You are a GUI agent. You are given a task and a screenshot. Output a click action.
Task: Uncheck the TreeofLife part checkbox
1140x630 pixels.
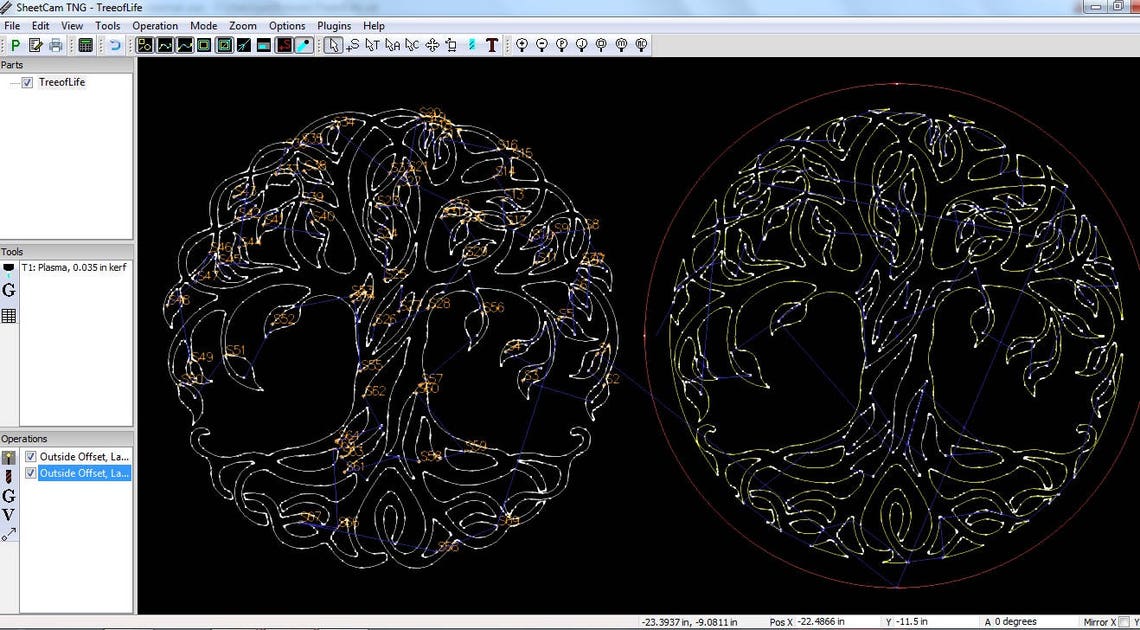pos(27,82)
